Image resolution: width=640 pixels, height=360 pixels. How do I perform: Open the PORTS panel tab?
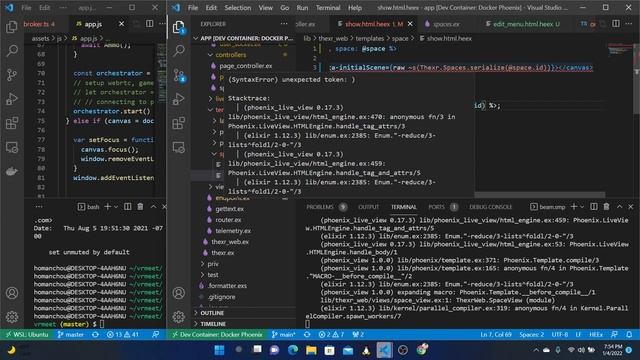(x=436, y=207)
